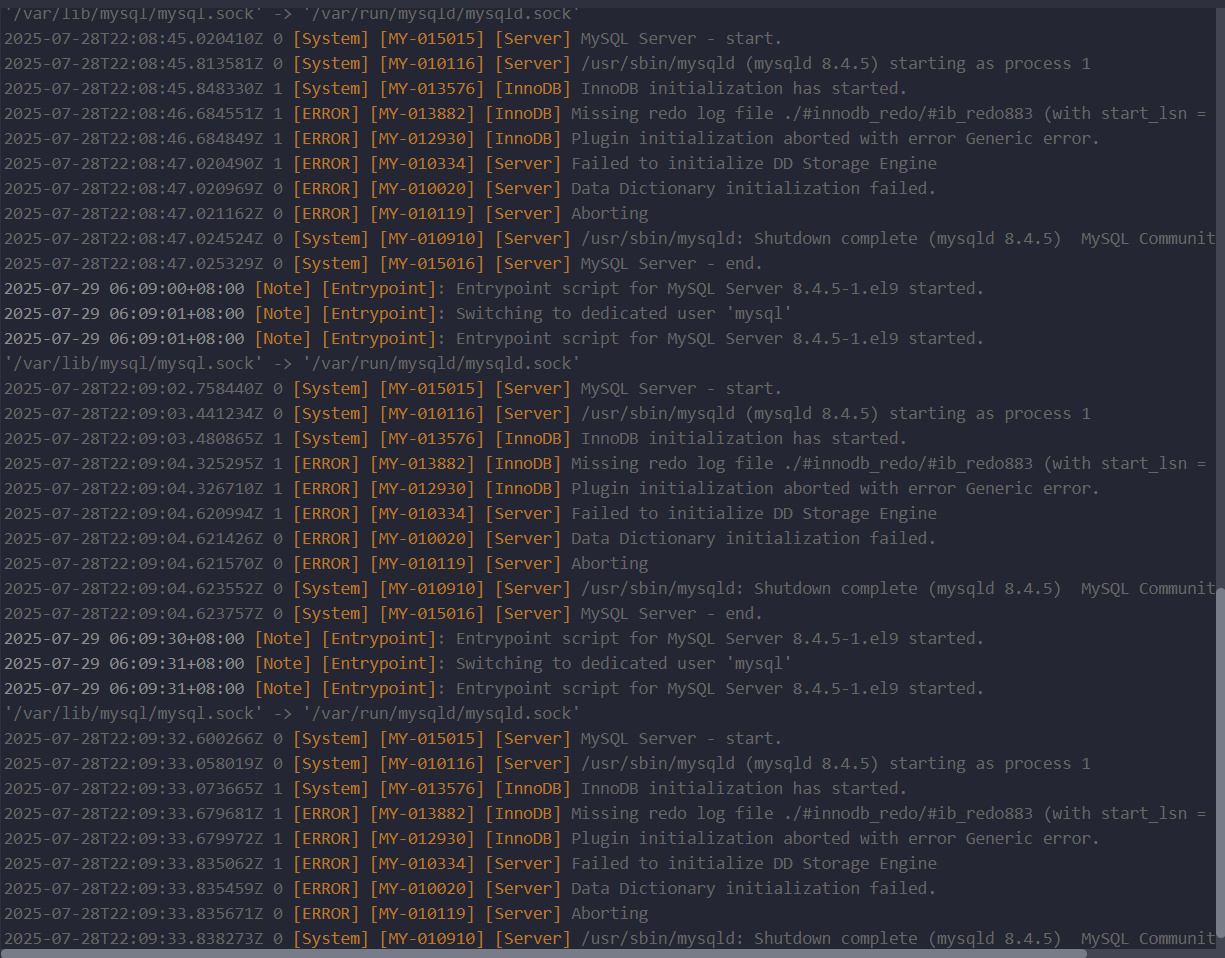Click the Aborting message at 22:09:33.835671Z
Screen dimensions: 1225x958
point(609,913)
